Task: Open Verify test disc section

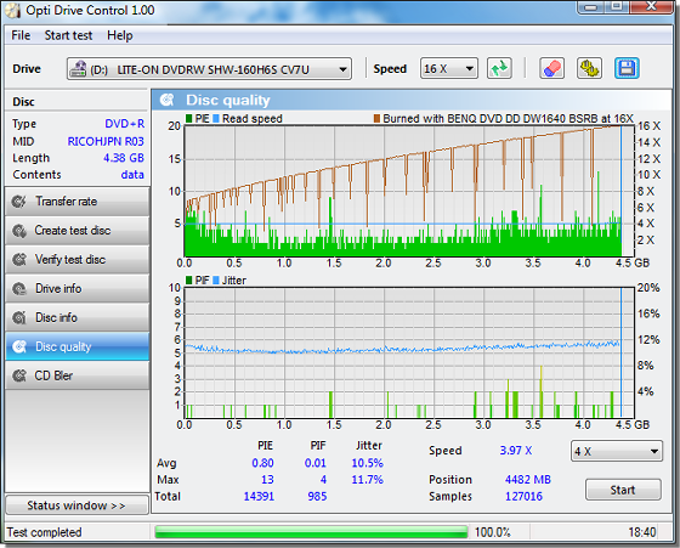Action: [x=77, y=260]
